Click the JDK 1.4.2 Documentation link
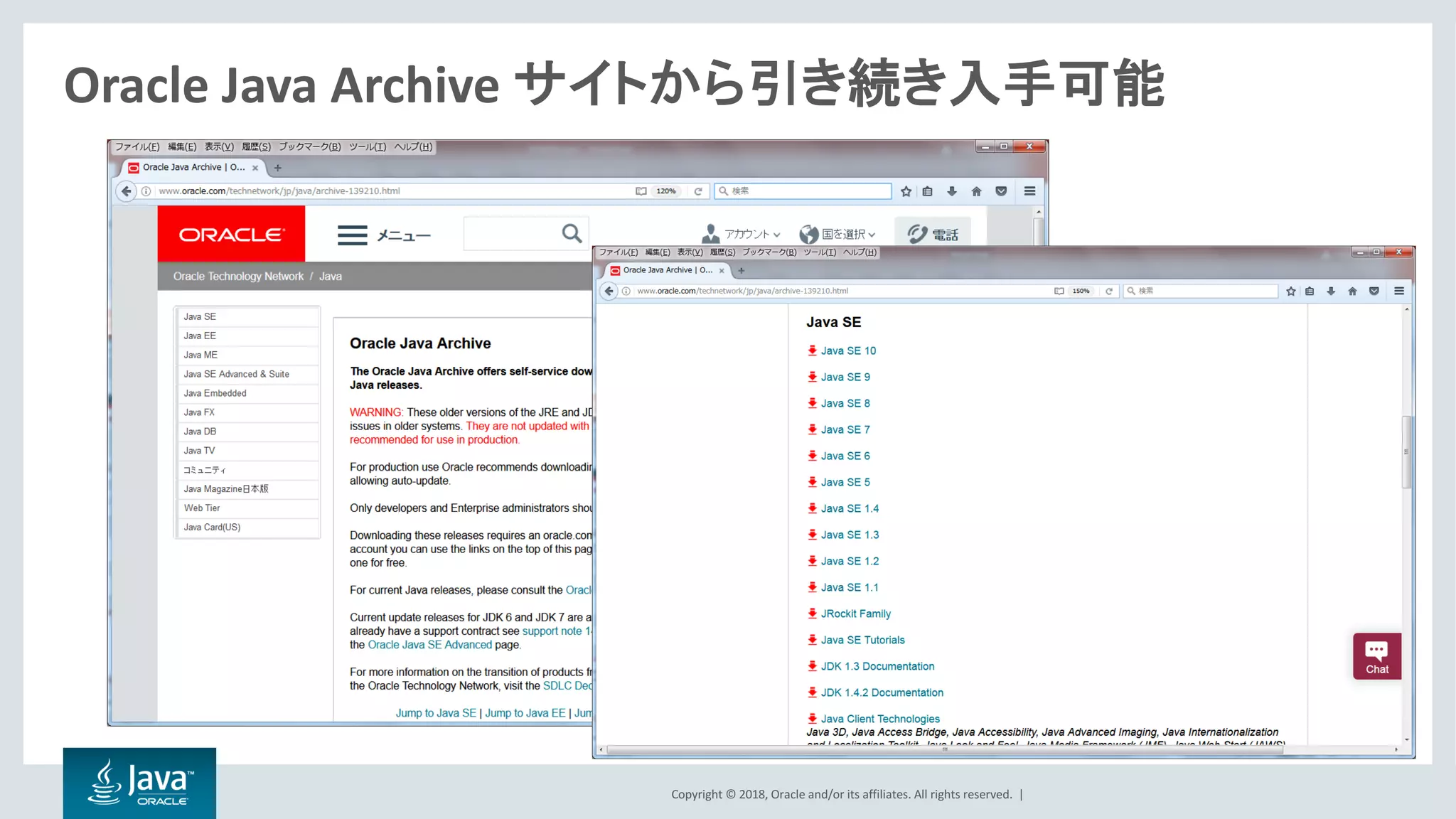 [x=882, y=692]
